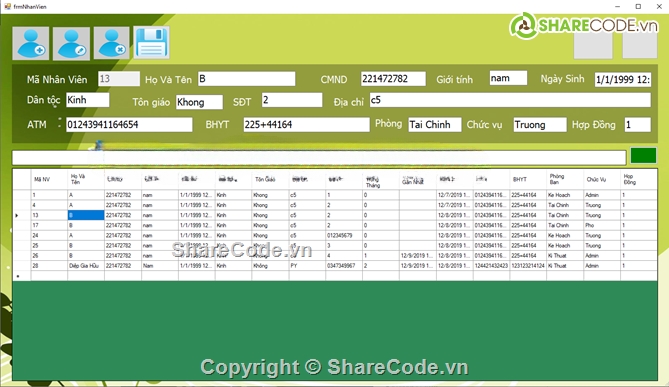Select the row selector for employee 17

(22, 225)
